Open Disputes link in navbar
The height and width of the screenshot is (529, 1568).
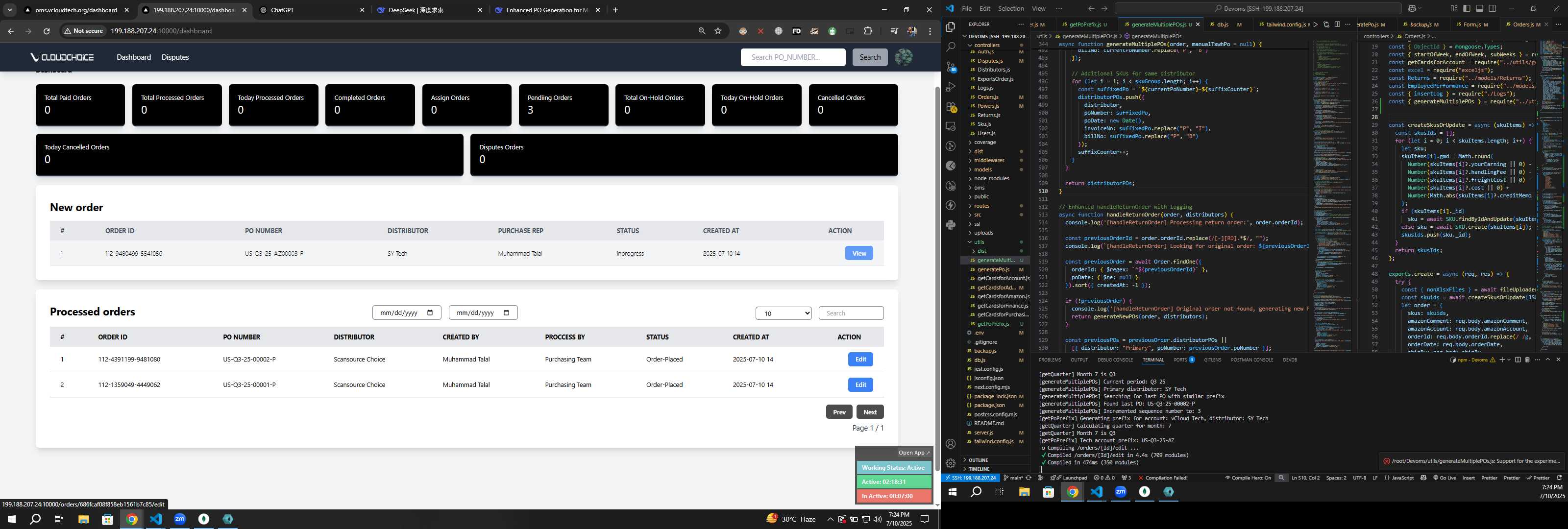175,57
